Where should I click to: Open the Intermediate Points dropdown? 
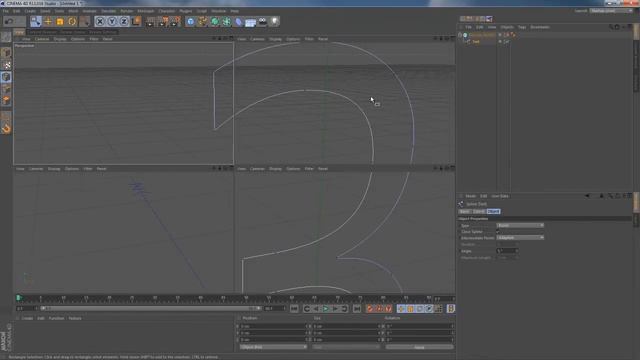pos(520,238)
